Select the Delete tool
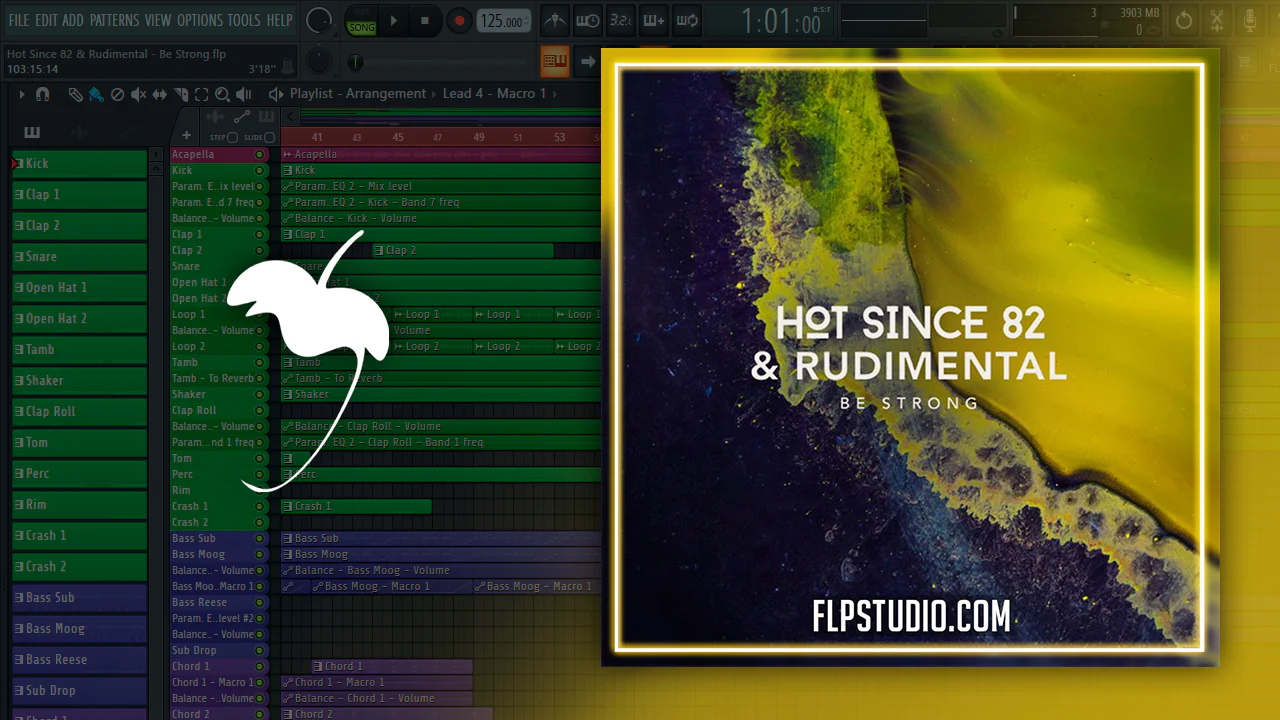The image size is (1280, 720). [x=117, y=94]
